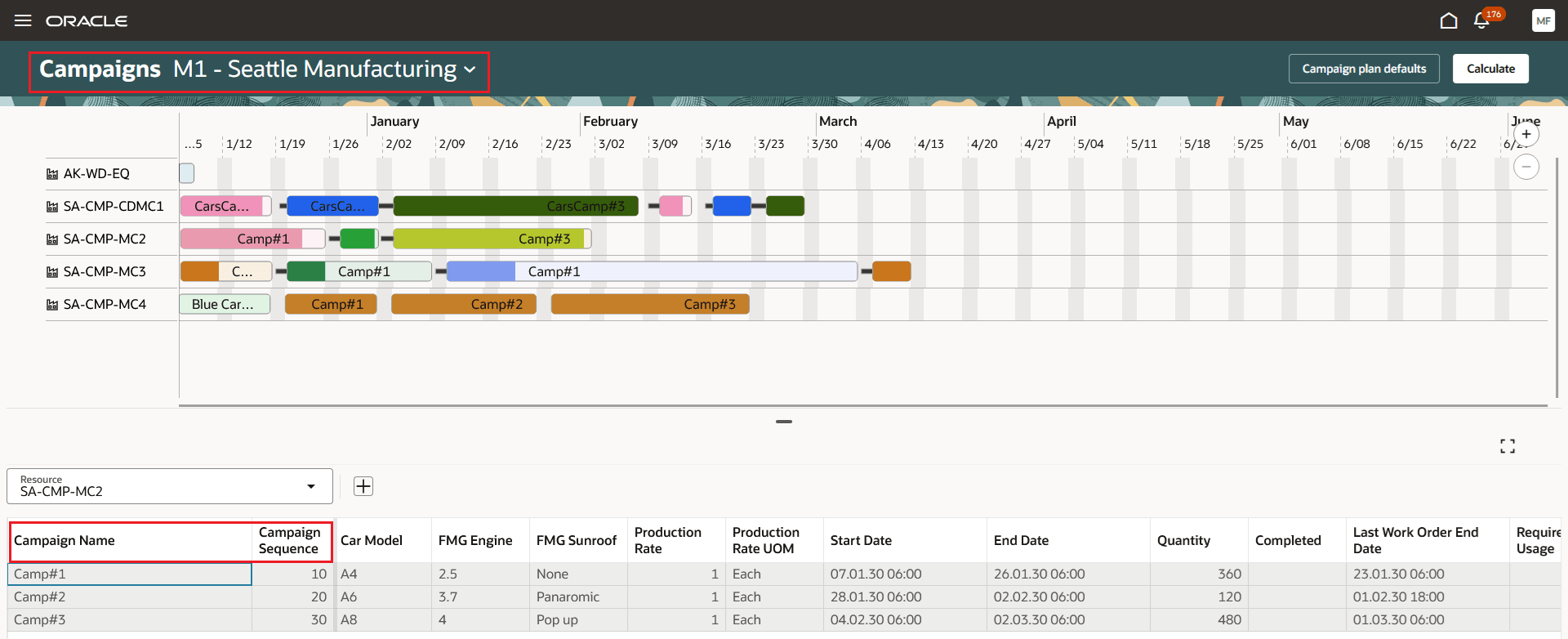1568x639 pixels.
Task: Select the orange Camp#2 bar on SA-CMP-MC4
Action: pos(464,304)
